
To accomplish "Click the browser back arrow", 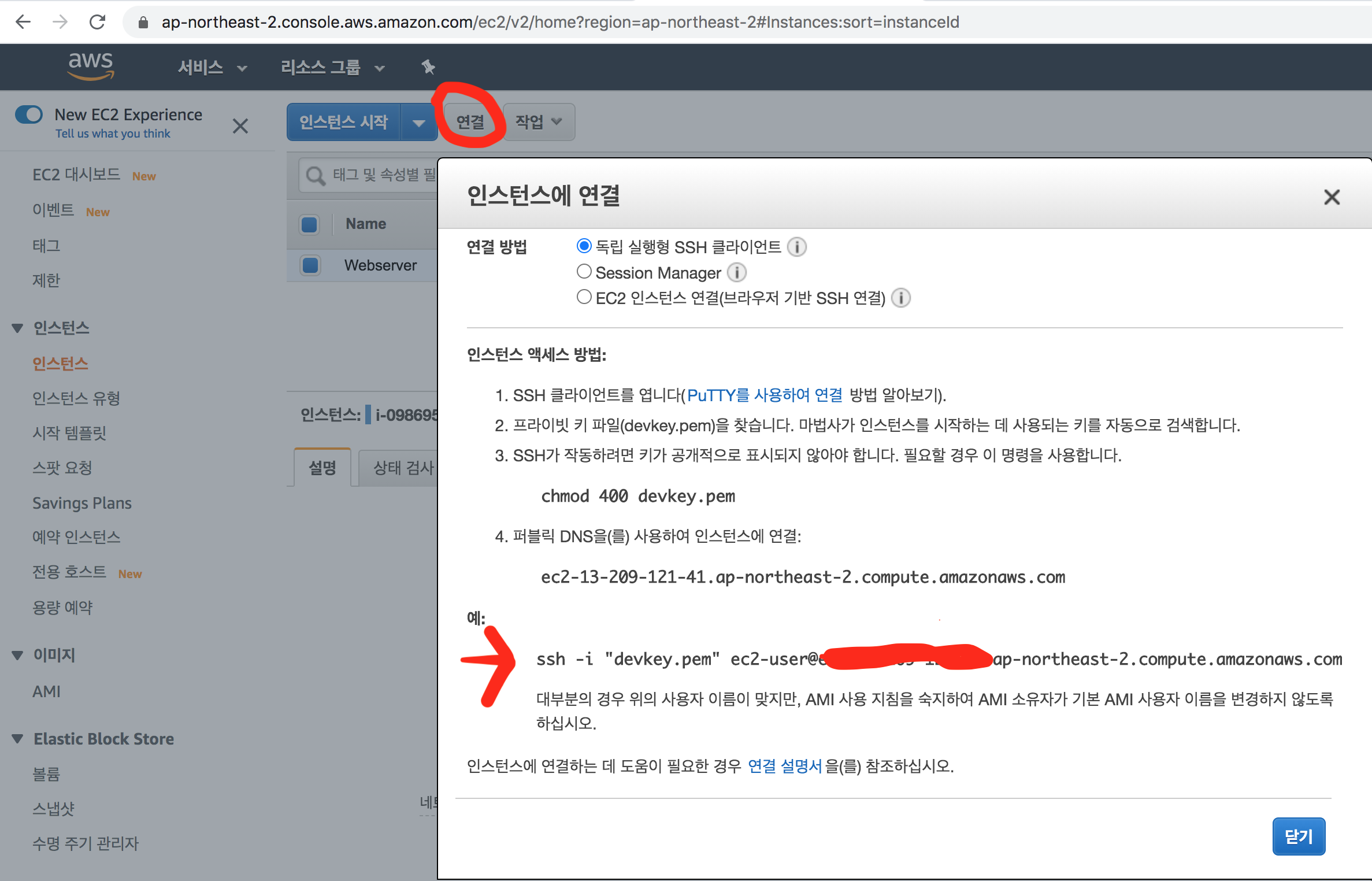I will click(x=23, y=22).
